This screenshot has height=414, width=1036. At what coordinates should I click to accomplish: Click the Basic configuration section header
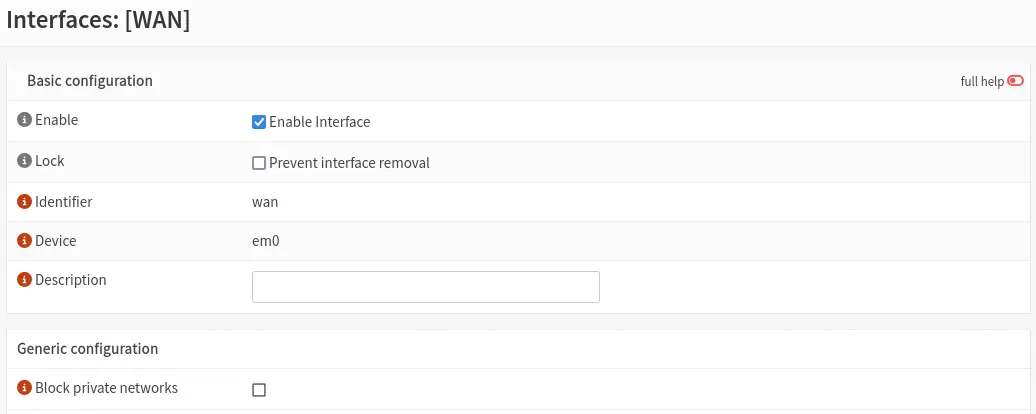pyautogui.click(x=89, y=81)
